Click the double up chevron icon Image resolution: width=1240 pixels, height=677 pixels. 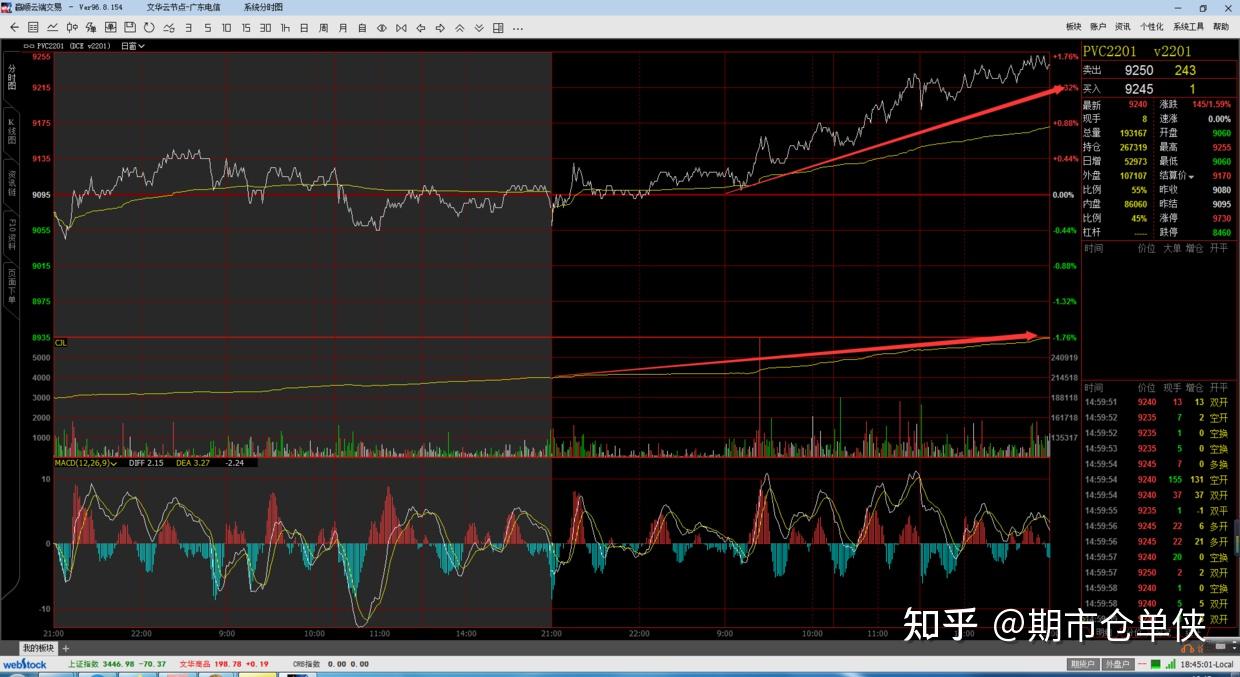coord(460,27)
